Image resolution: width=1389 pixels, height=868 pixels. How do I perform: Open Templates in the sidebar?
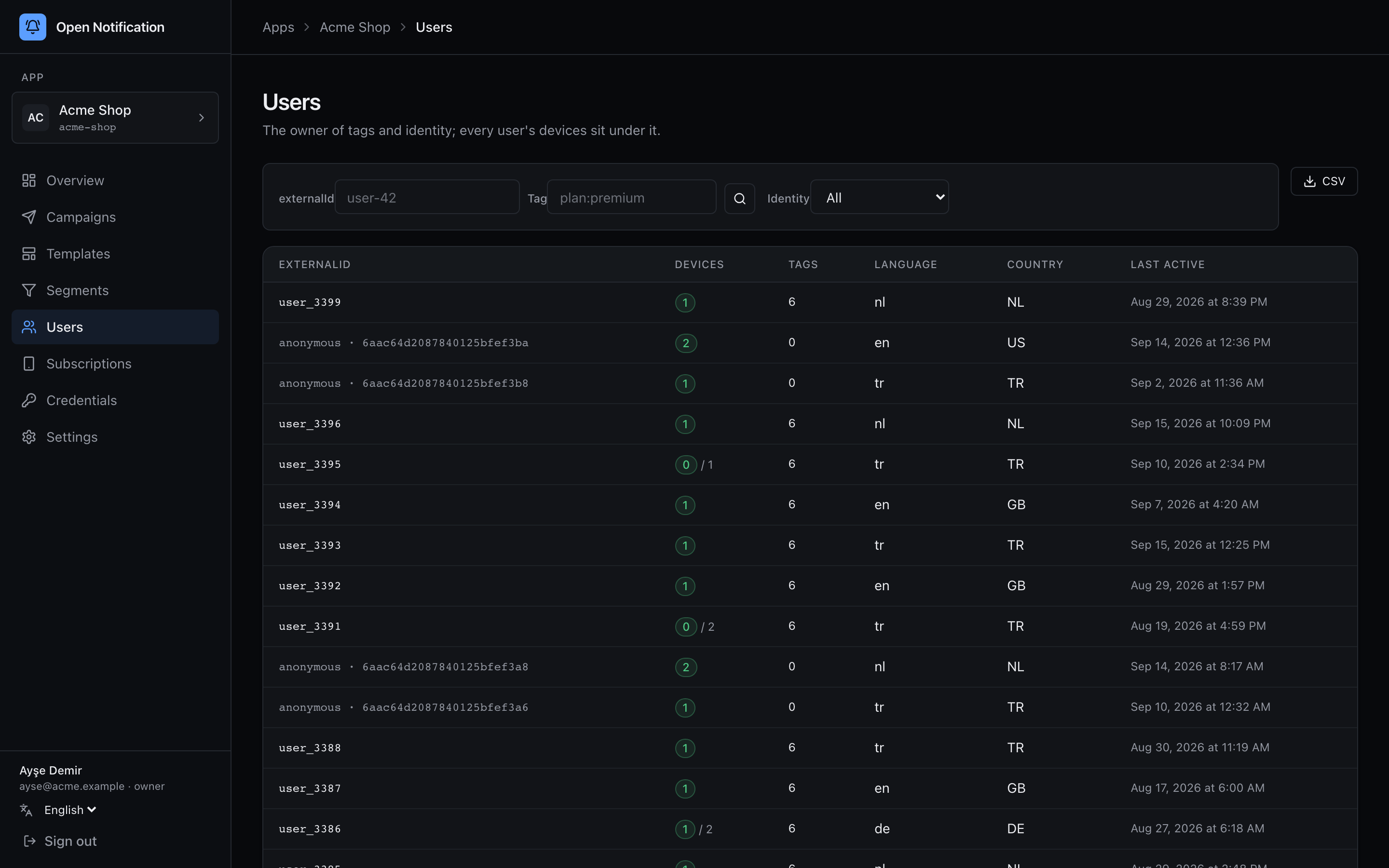click(x=115, y=254)
